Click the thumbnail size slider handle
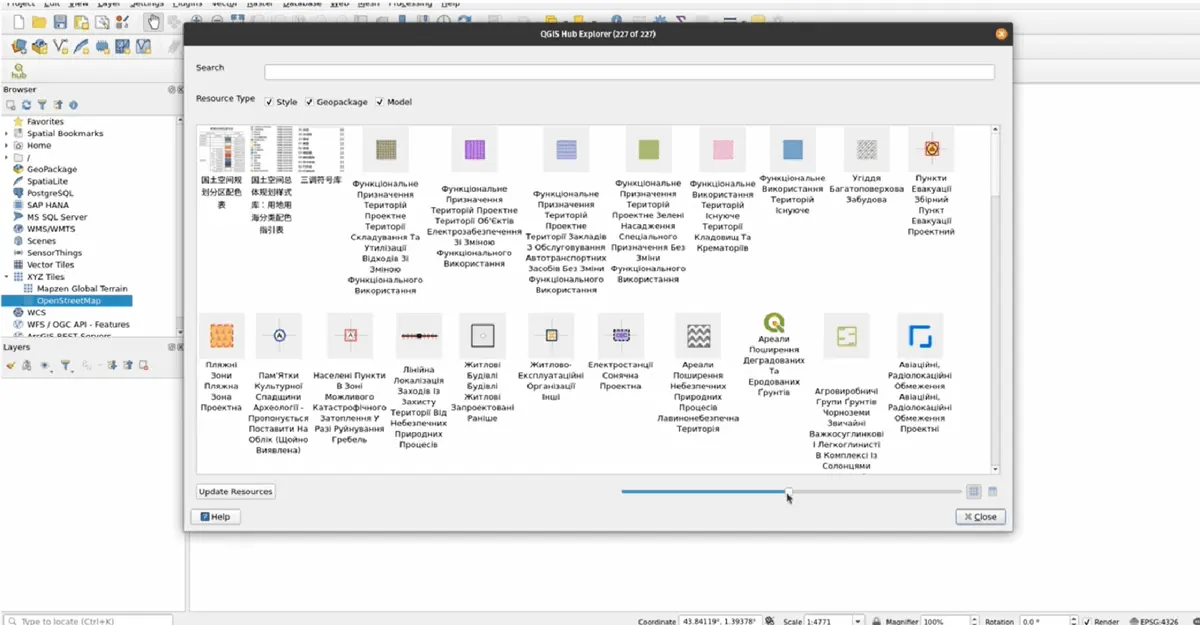Image resolution: width=1200 pixels, height=625 pixels. click(788, 491)
